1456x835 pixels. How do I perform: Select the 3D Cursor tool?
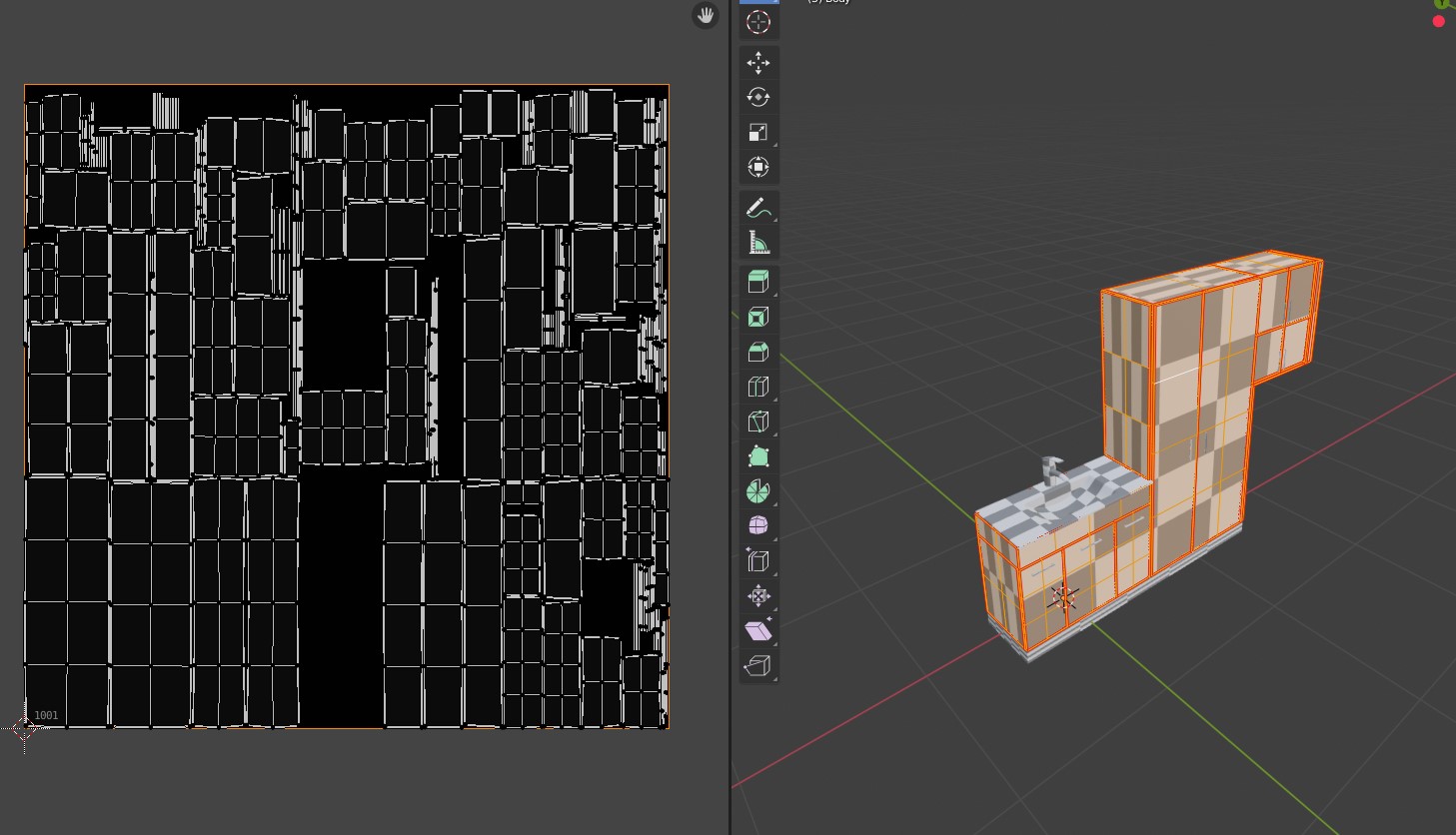point(758,22)
